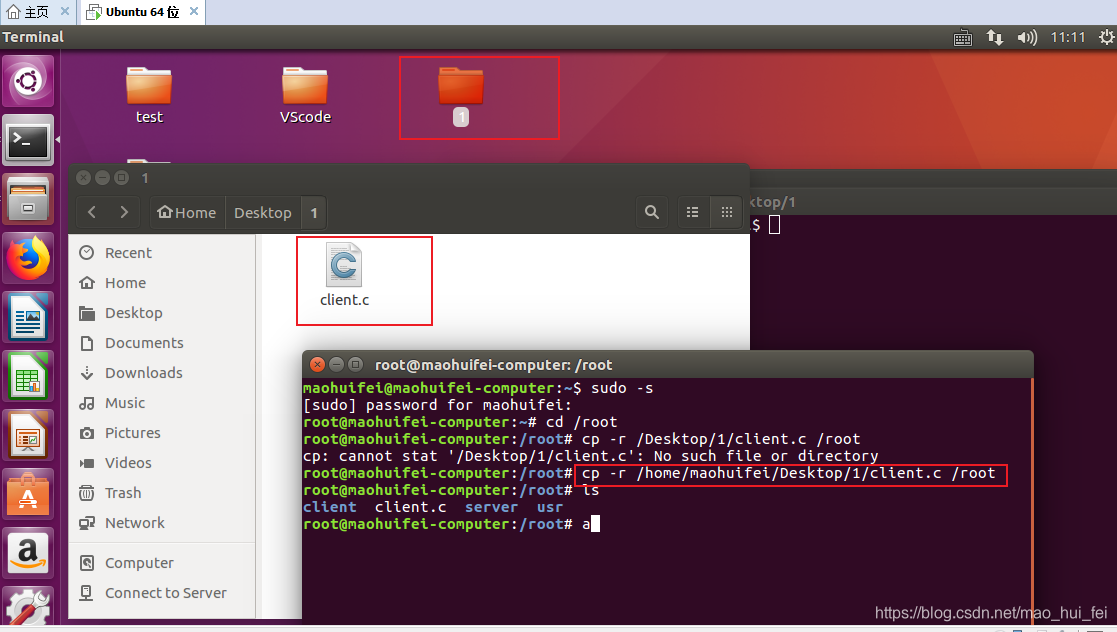
Task: Go forward in Files window
Action: pos(124,212)
